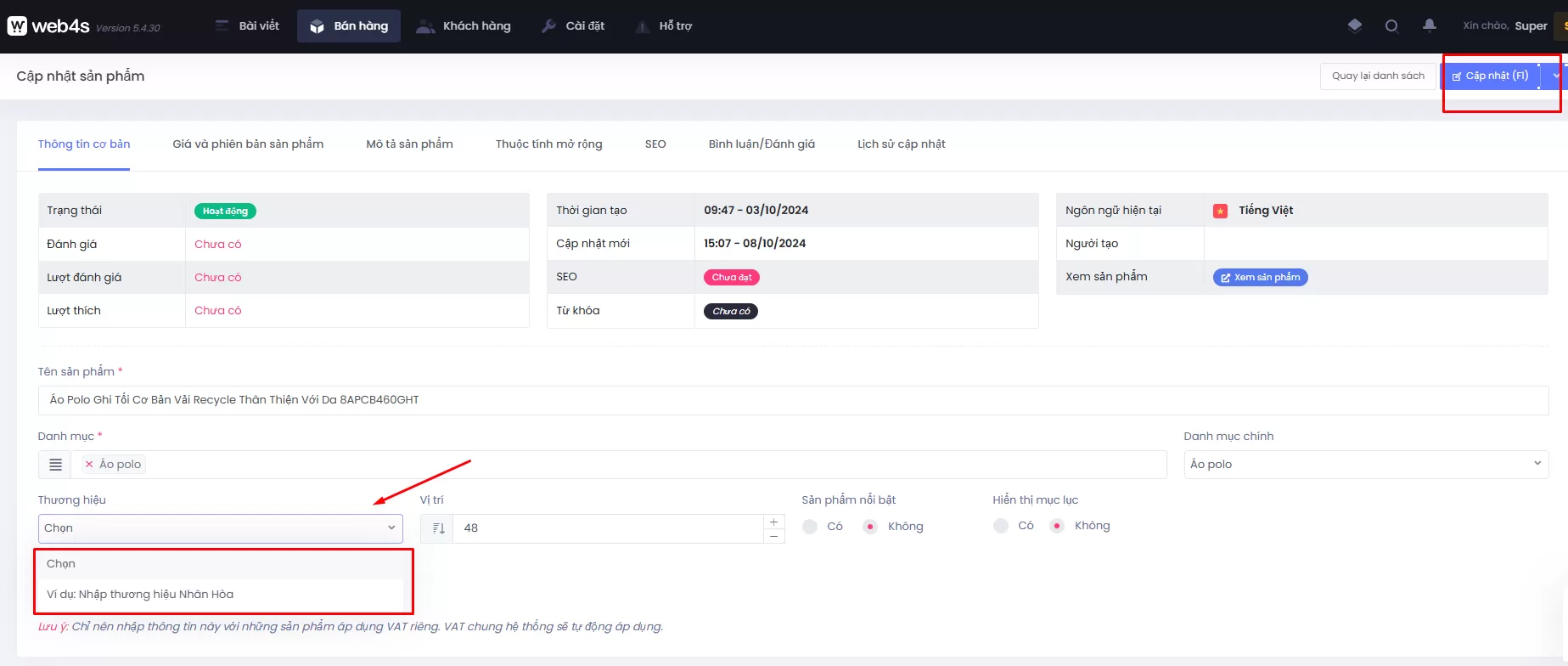1568x666 pixels.
Task: Click the layers icon in top bar
Action: (x=1355, y=25)
